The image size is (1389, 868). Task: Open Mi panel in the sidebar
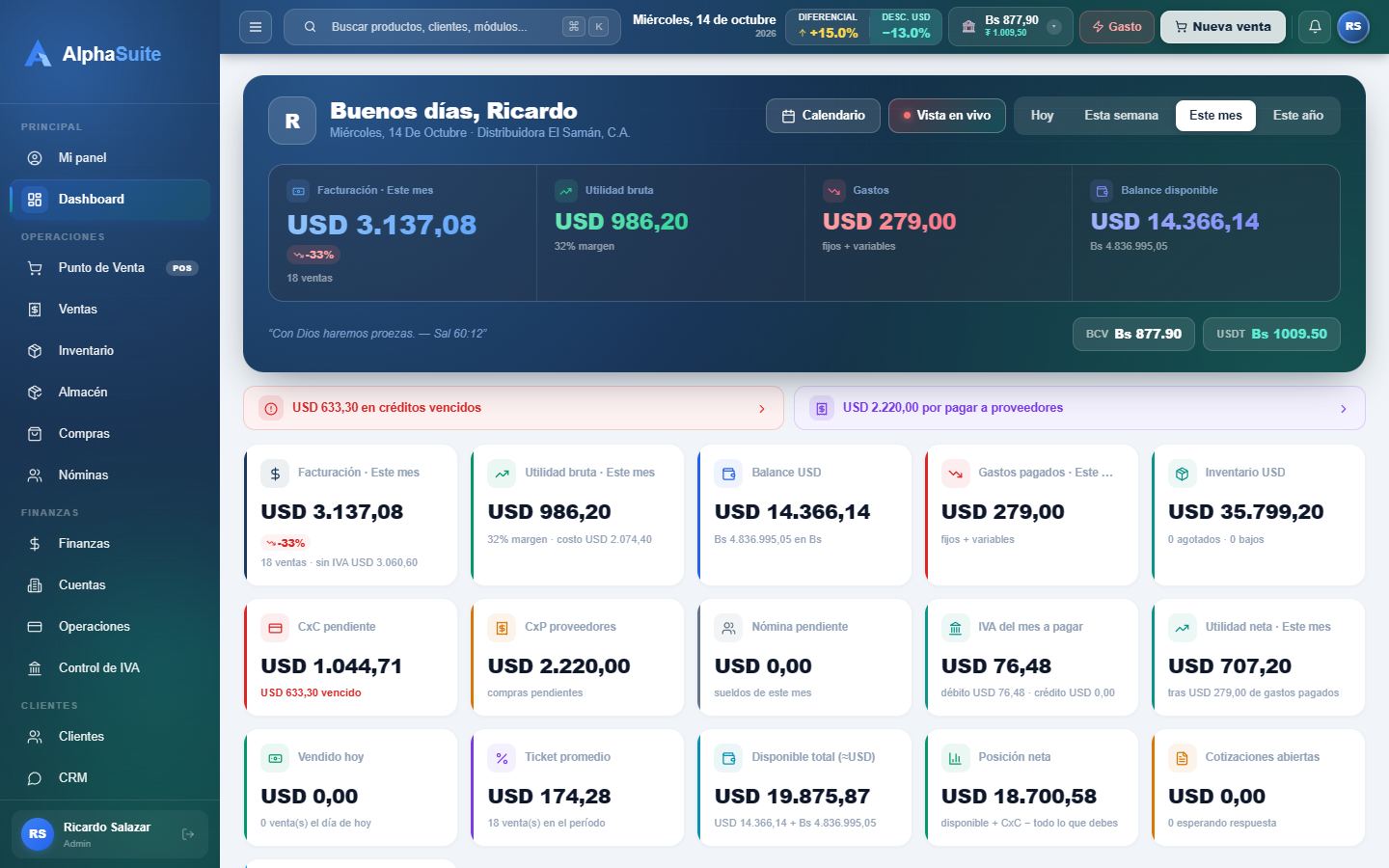tap(110, 158)
